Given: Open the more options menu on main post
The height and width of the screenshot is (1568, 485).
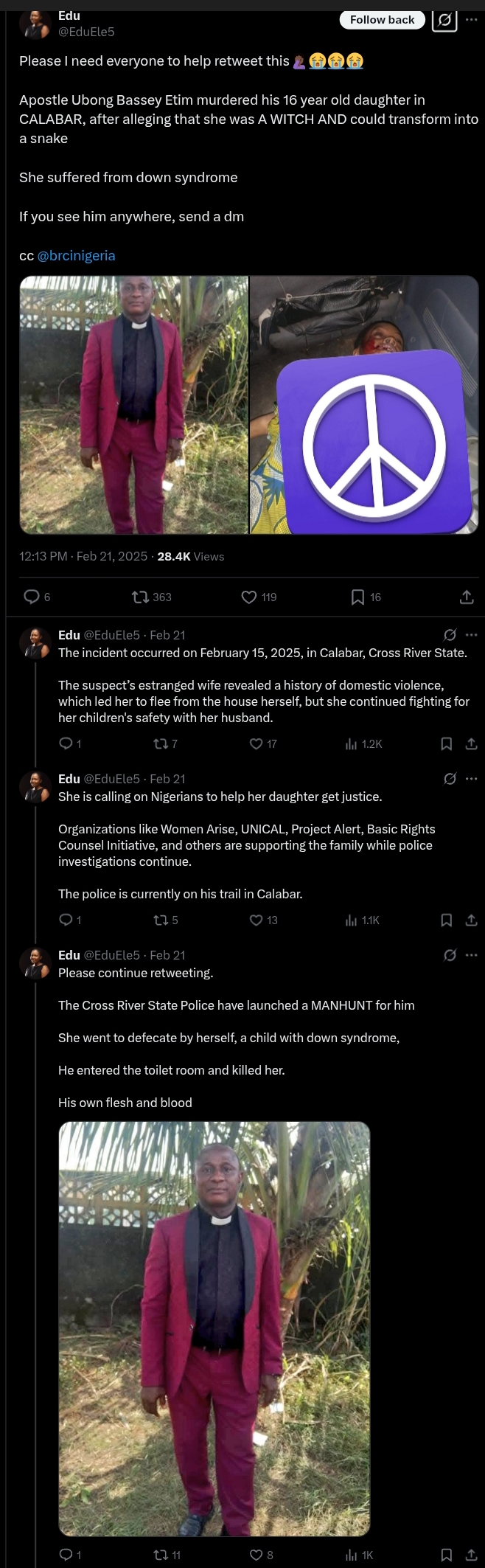Looking at the screenshot, I should 472,19.
